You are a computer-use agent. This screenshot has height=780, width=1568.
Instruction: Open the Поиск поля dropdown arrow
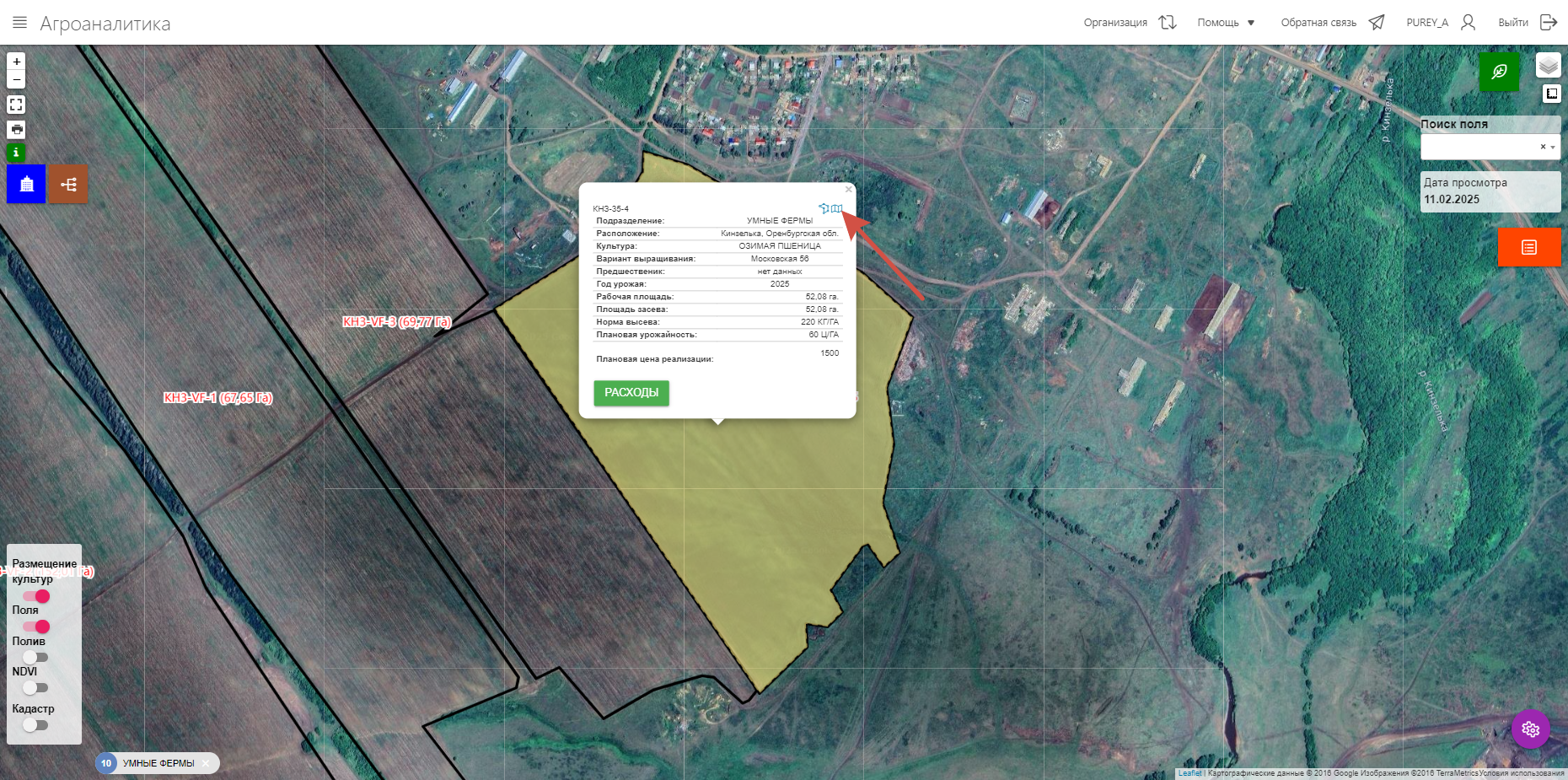coord(1553,148)
